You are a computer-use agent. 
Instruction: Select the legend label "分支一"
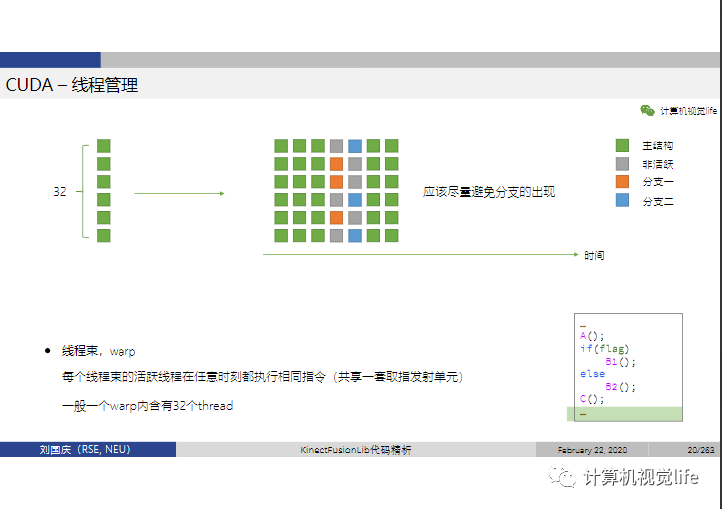click(x=658, y=182)
